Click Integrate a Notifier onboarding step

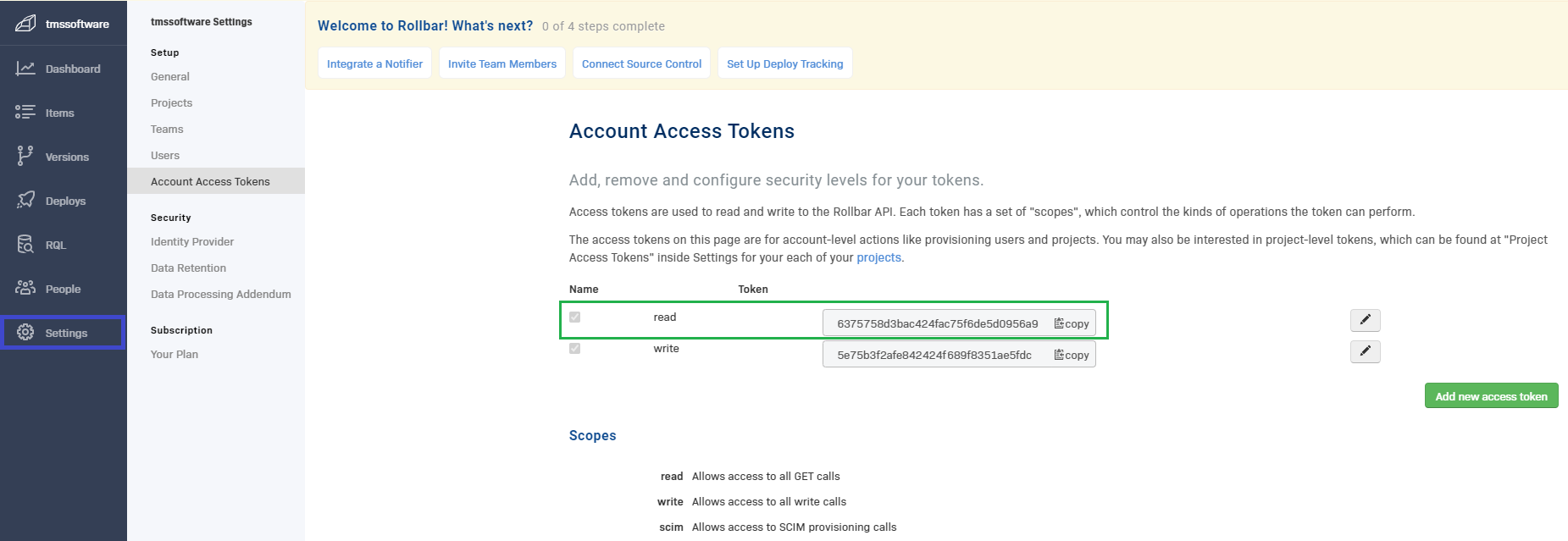click(x=374, y=63)
